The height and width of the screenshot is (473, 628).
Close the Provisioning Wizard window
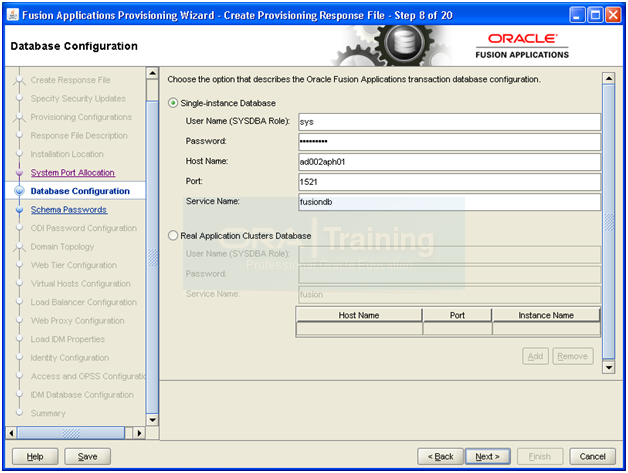[613, 15]
